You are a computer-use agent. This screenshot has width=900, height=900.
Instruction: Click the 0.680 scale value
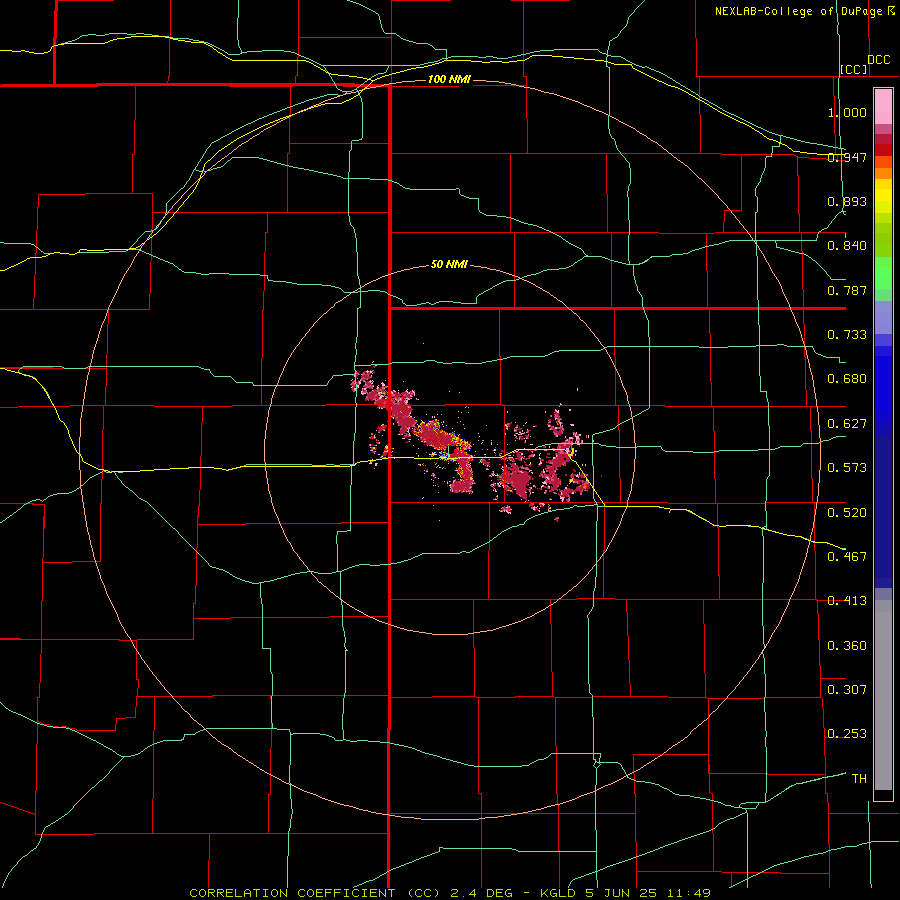click(x=847, y=379)
